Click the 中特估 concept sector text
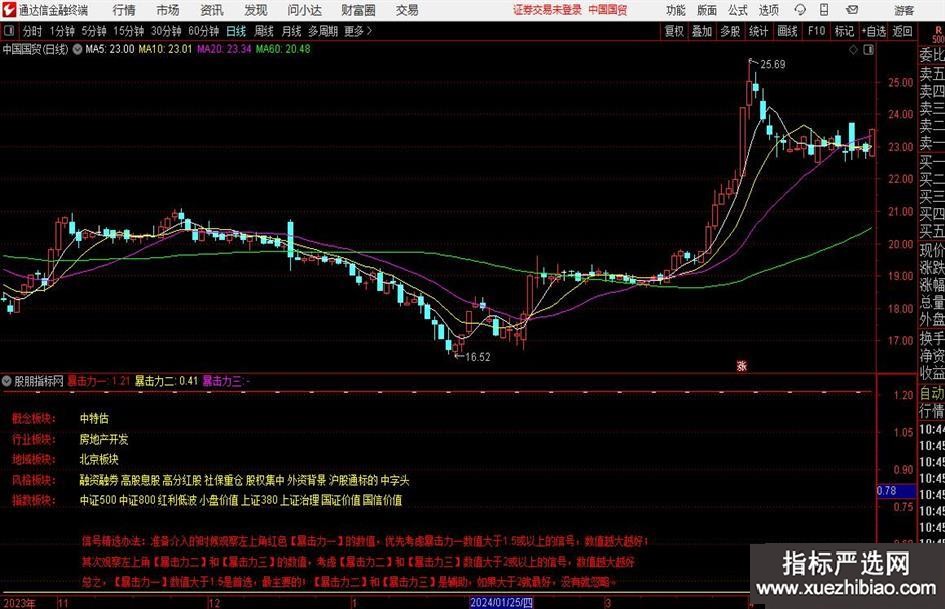945x609 pixels. pyautogui.click(x=94, y=418)
